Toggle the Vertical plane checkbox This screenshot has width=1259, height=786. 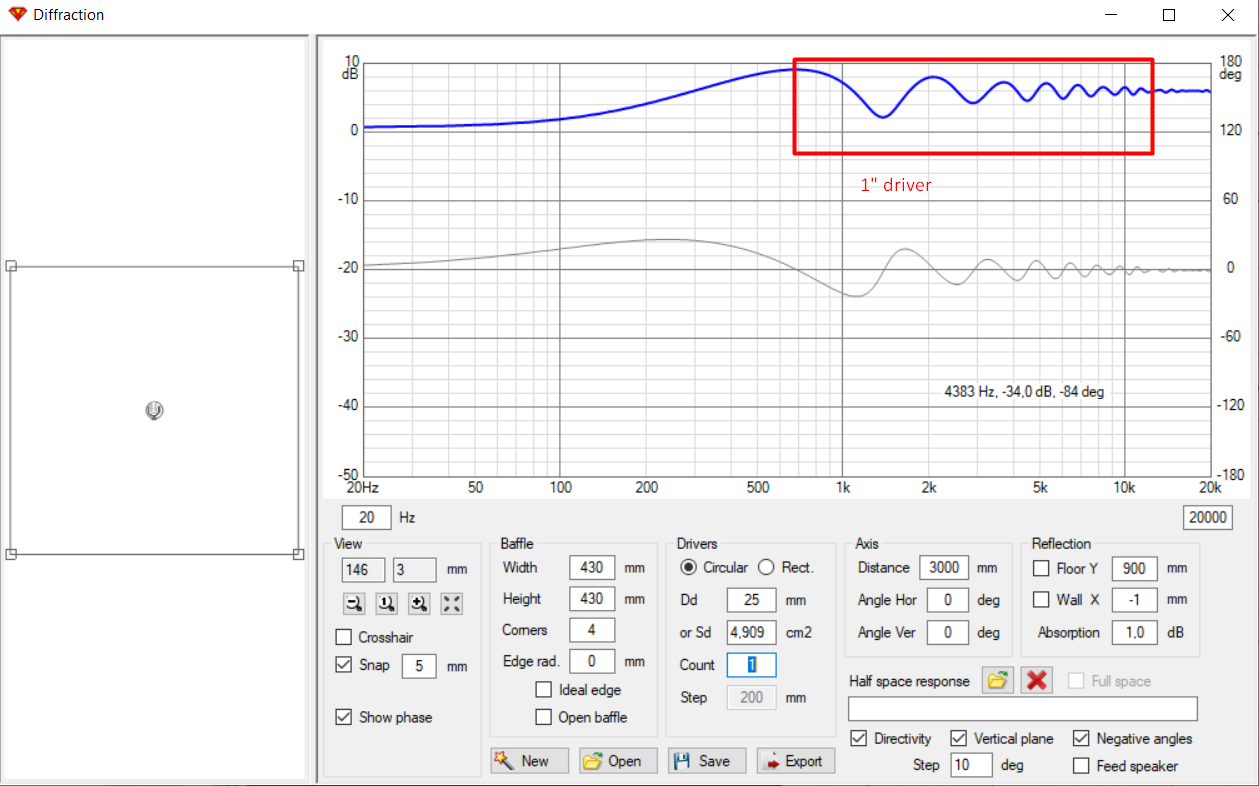tap(958, 738)
